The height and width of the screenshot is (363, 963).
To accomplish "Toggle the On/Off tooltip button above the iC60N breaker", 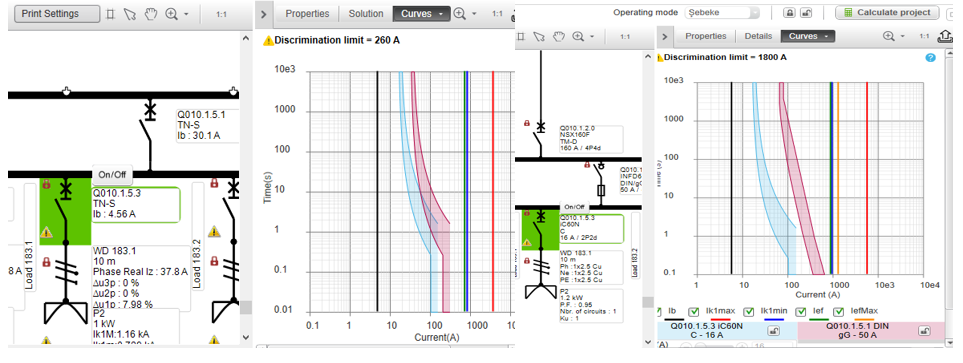I will pyautogui.click(x=575, y=207).
